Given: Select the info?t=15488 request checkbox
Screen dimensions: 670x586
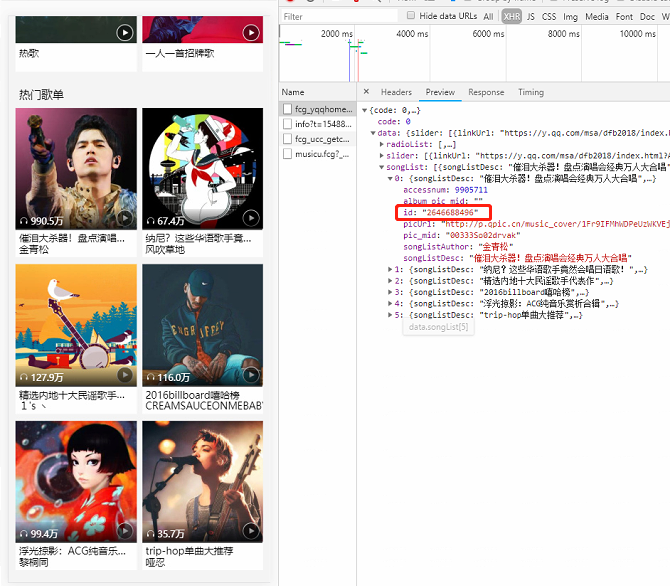Looking at the screenshot, I should click(288, 124).
